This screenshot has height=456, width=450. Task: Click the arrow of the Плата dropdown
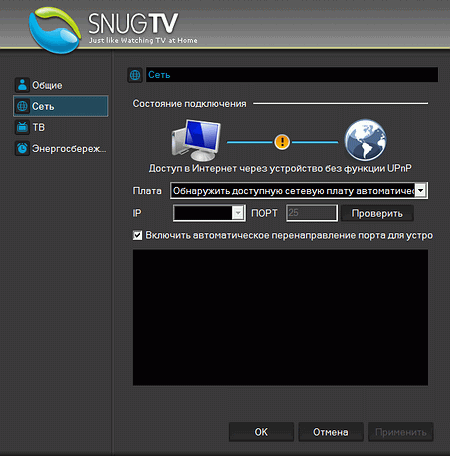point(421,191)
